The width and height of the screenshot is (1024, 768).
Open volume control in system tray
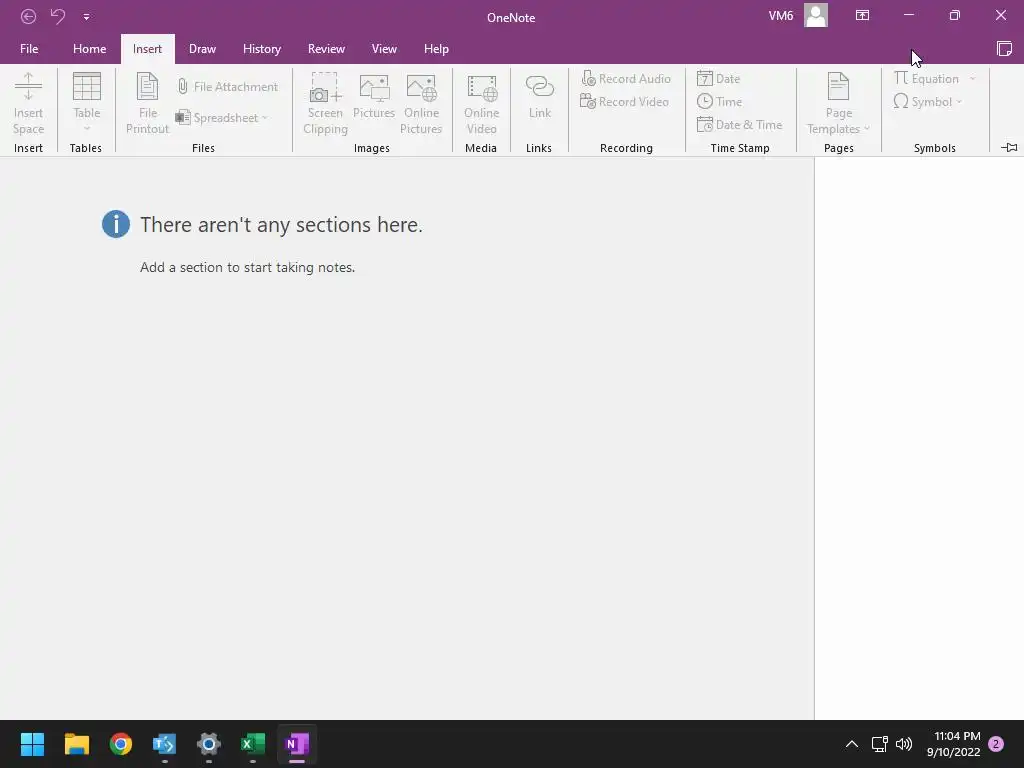(x=904, y=744)
